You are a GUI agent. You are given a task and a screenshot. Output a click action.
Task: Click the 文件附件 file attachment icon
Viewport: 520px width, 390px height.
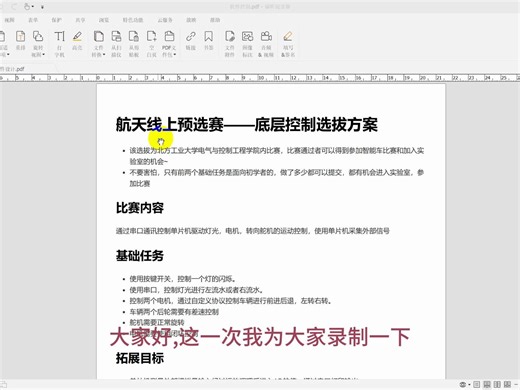point(230,36)
